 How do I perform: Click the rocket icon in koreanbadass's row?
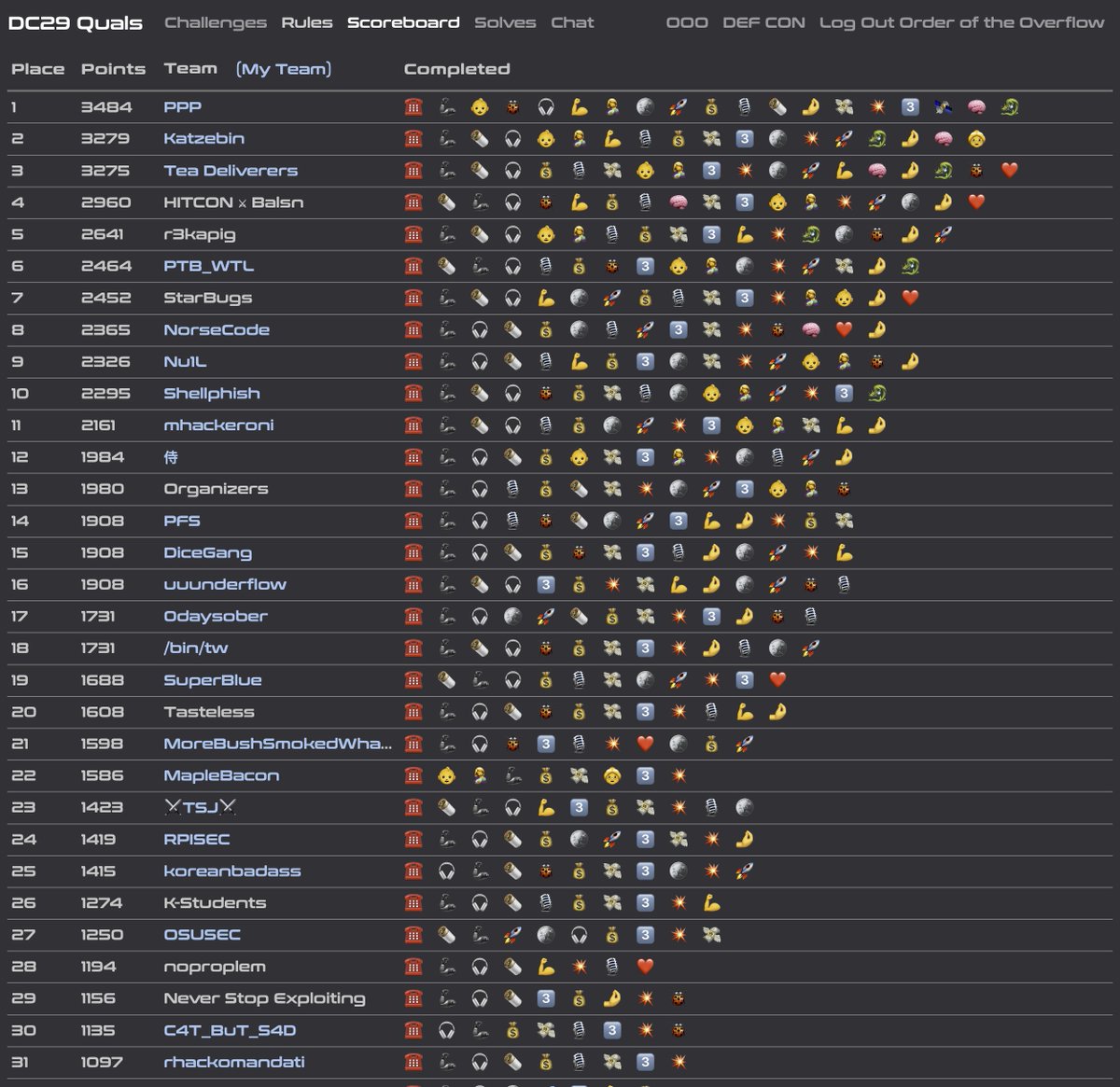point(744,871)
